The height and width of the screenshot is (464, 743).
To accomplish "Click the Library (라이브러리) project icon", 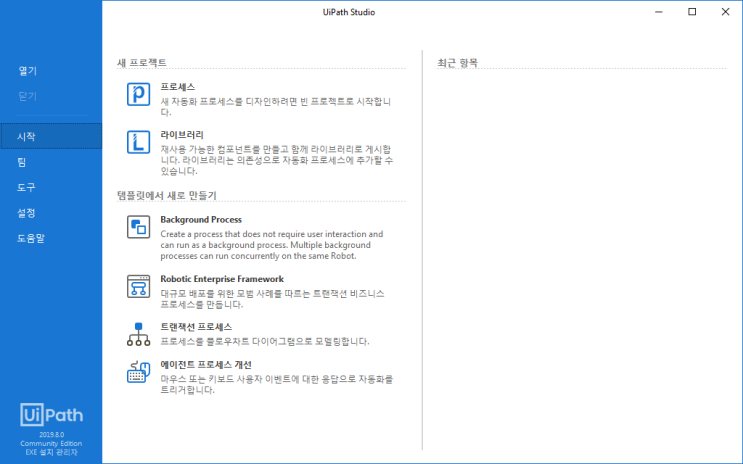I will click(138, 142).
